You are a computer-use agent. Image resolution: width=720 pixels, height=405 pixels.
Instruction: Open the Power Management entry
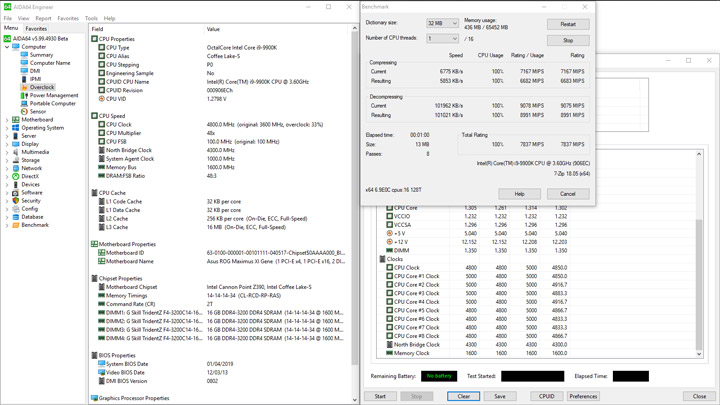pyautogui.click(x=54, y=96)
